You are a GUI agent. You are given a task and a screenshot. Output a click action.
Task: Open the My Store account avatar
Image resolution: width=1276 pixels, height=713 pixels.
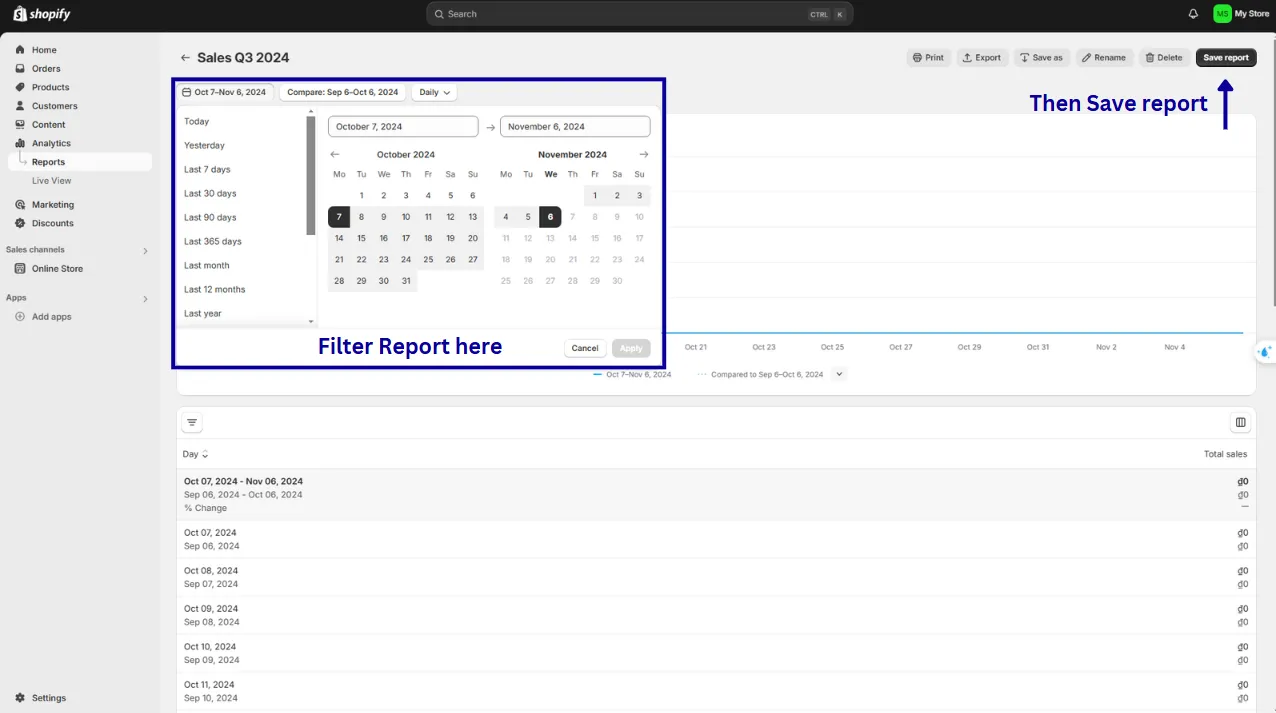coord(1222,14)
